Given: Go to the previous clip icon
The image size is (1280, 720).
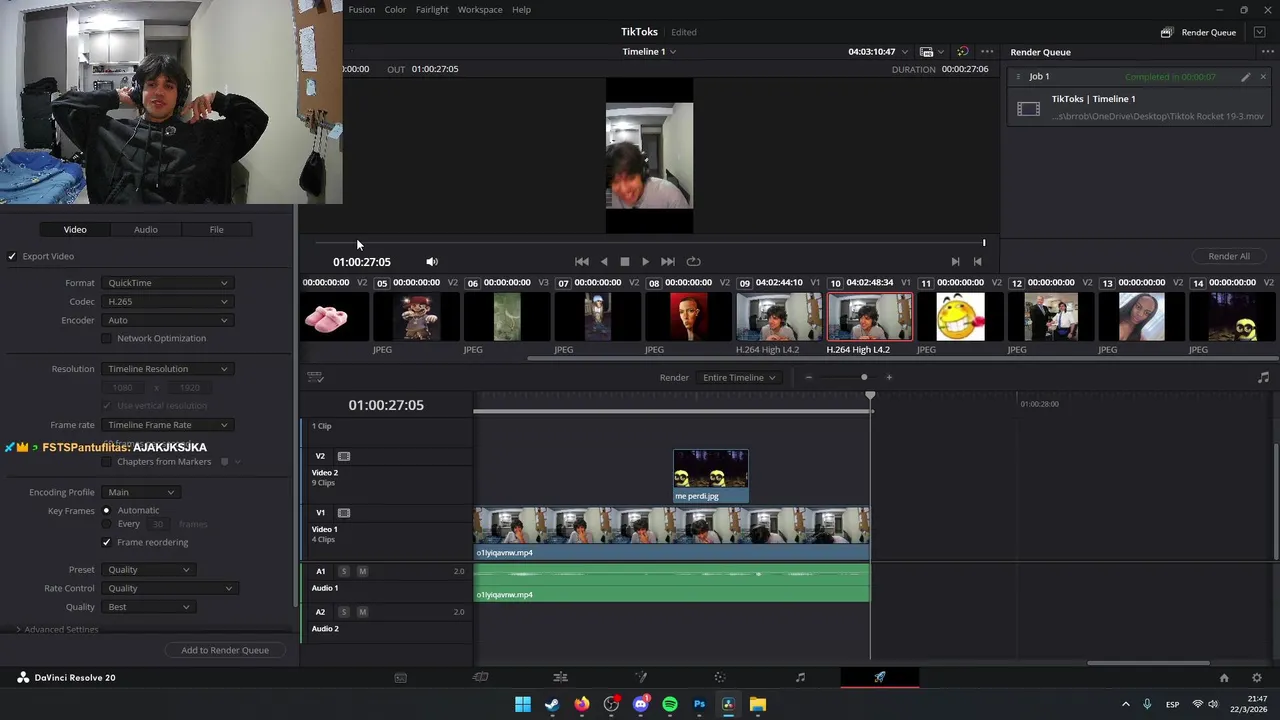Looking at the screenshot, I should click(x=977, y=261).
